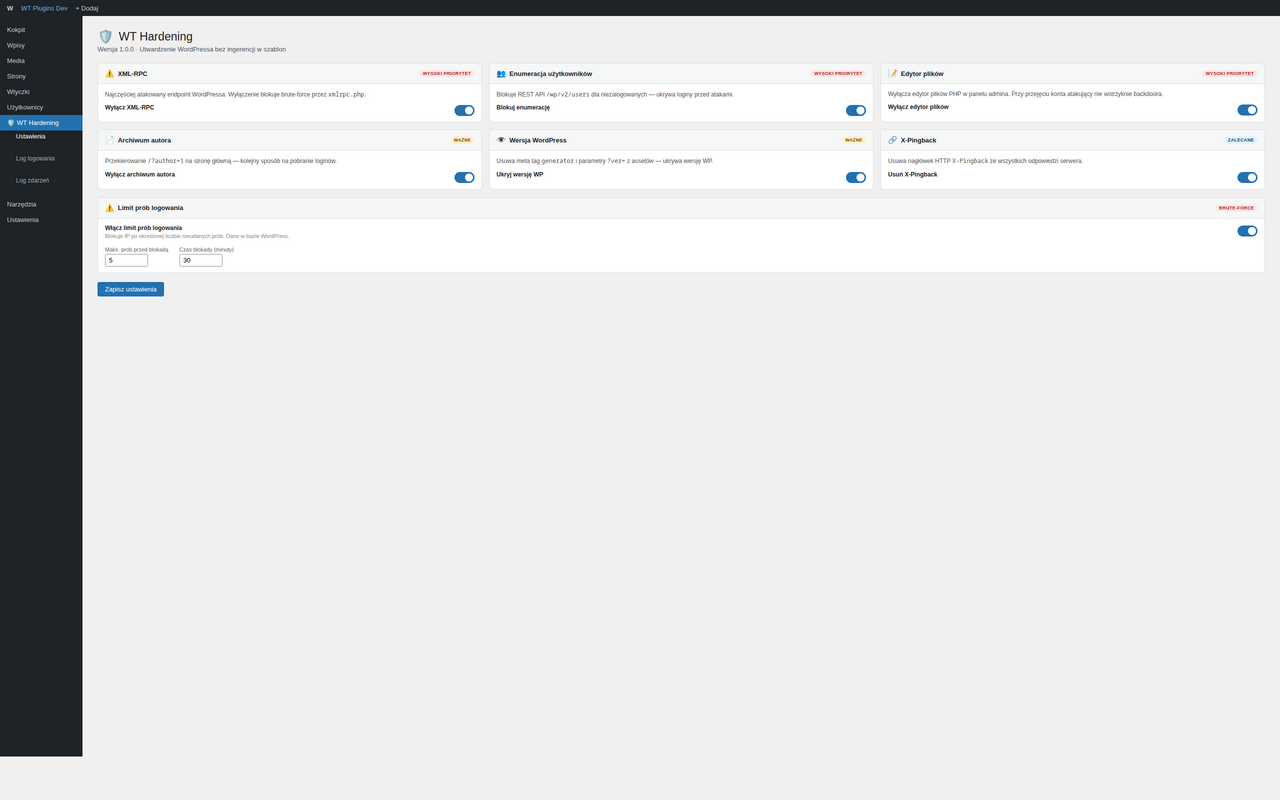
Task: Open the bottom Ustawienia sidebar item
Action: tap(41, 220)
